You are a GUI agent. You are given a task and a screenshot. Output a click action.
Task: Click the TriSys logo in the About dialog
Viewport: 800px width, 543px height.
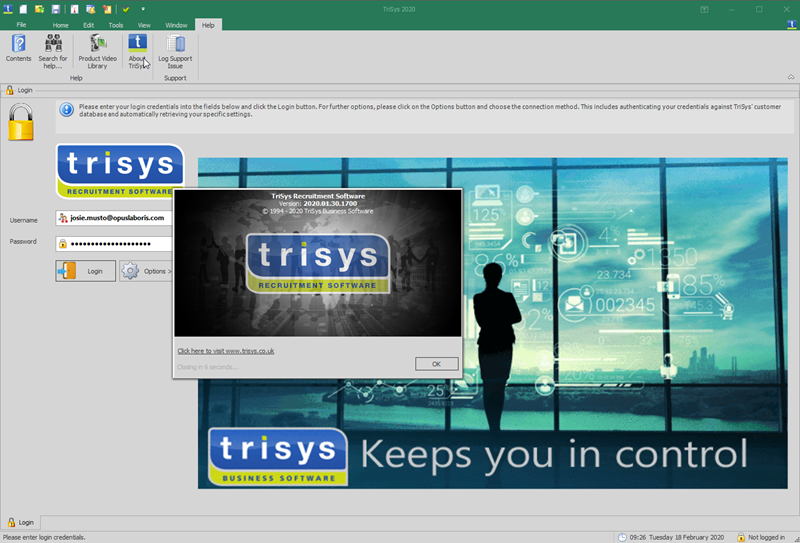(x=318, y=264)
